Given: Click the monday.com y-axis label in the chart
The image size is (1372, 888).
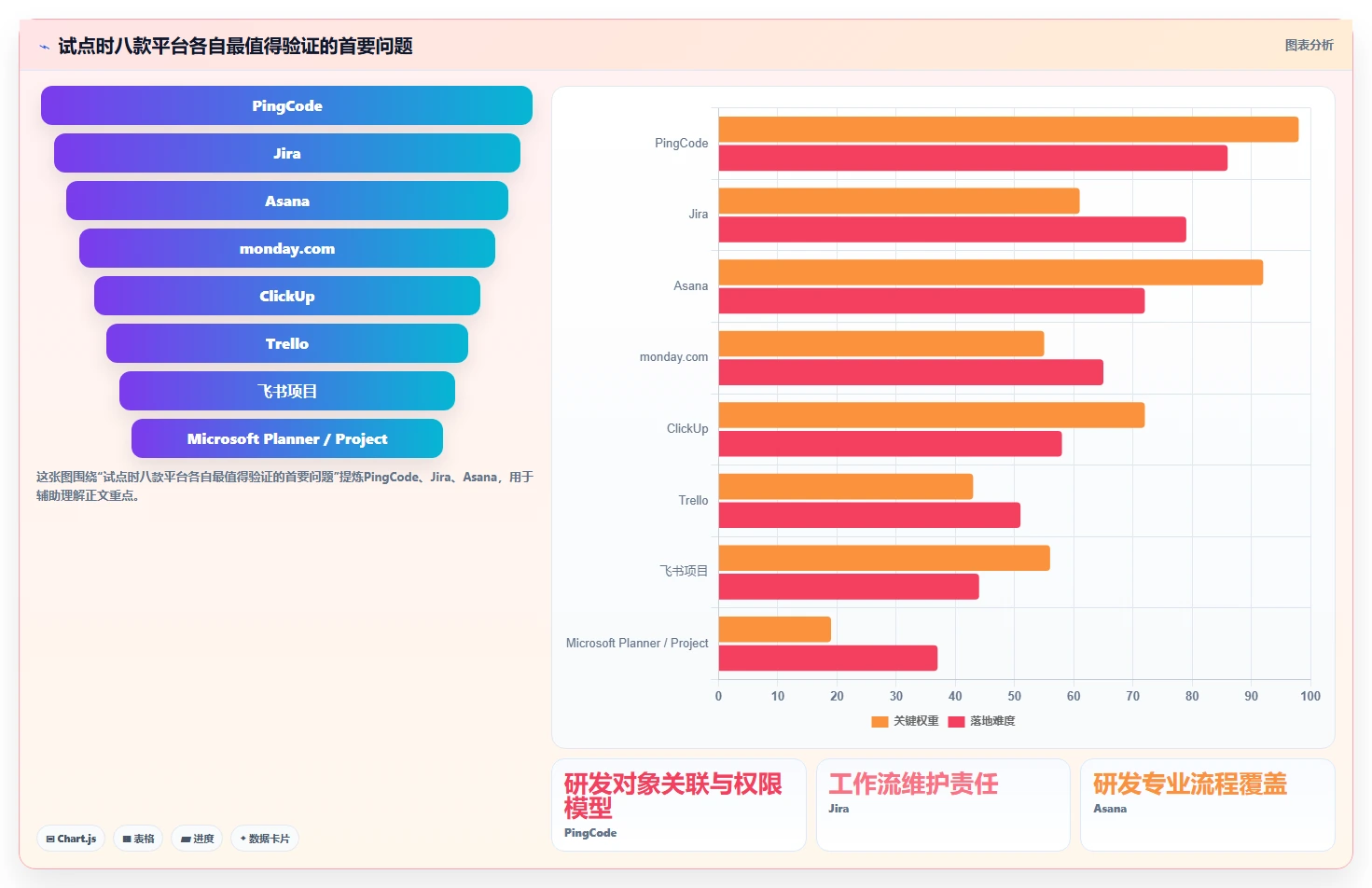Looking at the screenshot, I should 673,356.
